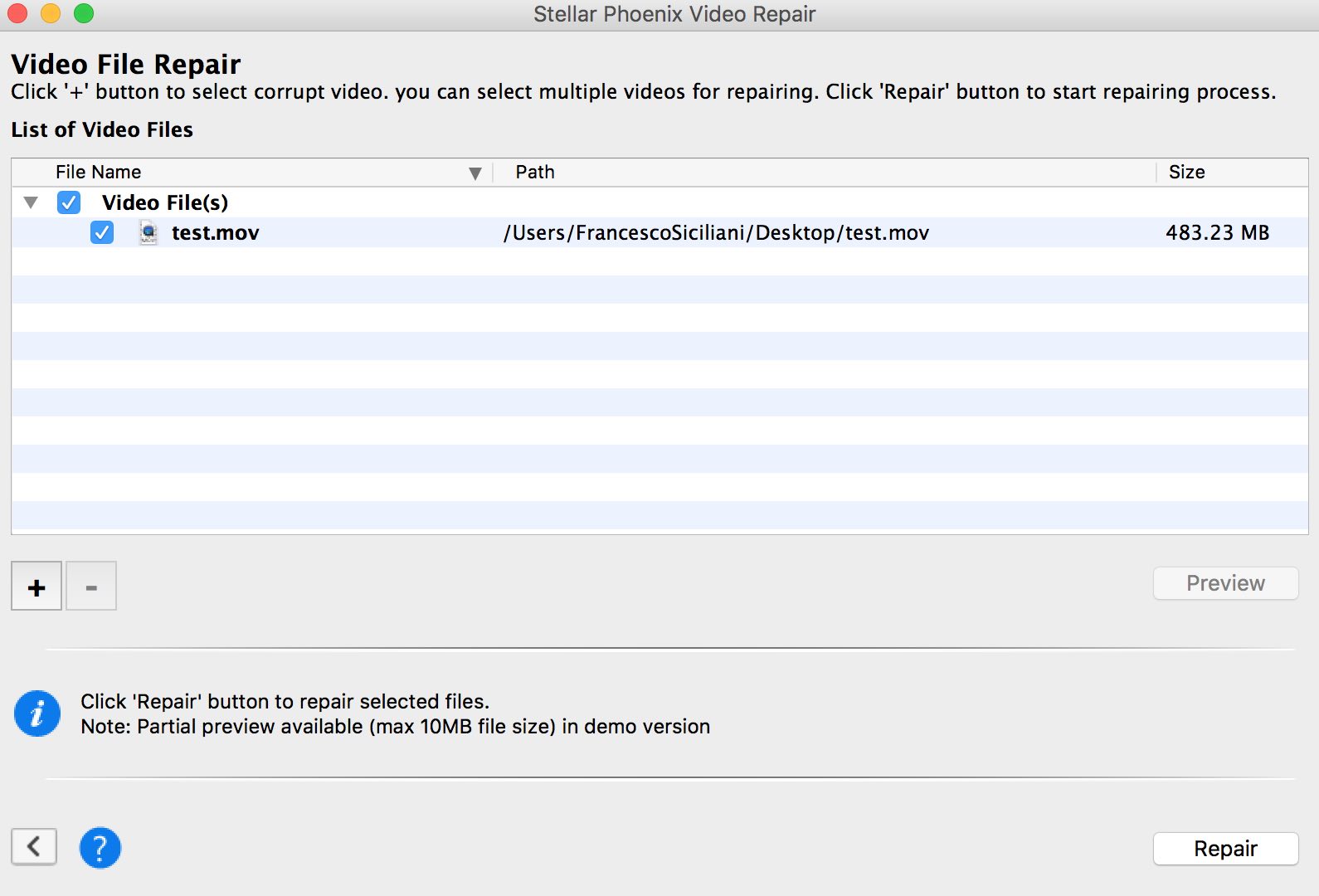The image size is (1319, 896).
Task: Maximize the window with the green button
Action: 84,13
